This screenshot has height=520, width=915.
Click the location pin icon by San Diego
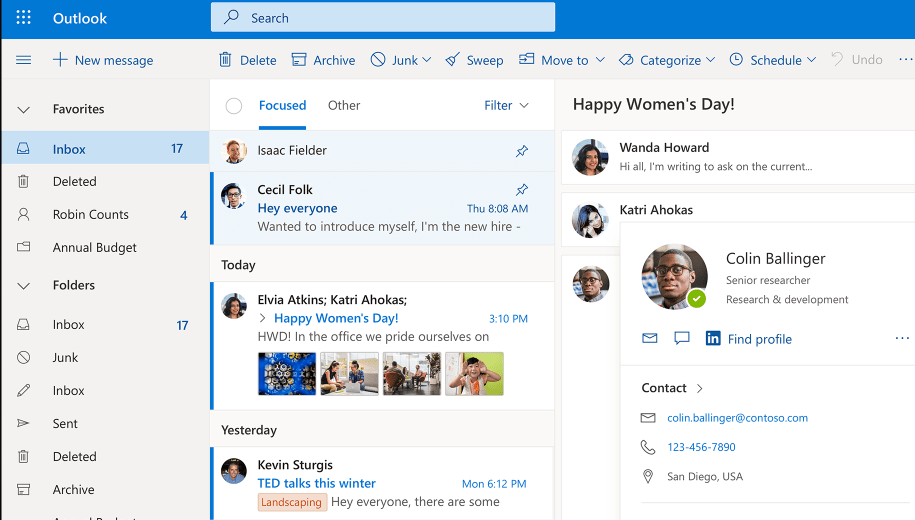coord(648,476)
